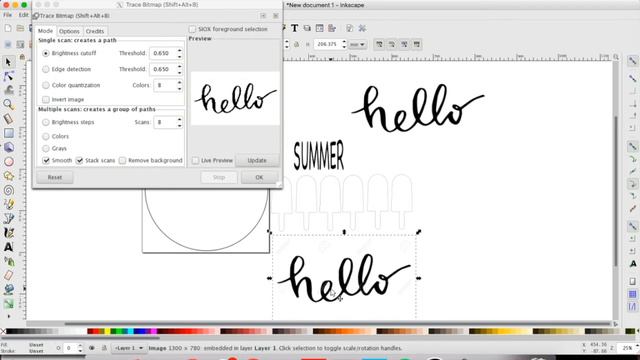Click the New document icon

[8, 28]
